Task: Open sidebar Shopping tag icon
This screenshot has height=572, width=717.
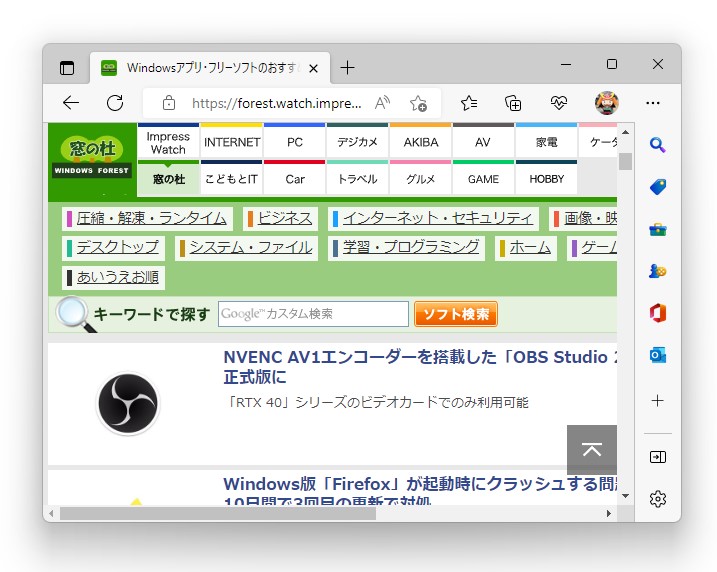Action: [x=658, y=187]
